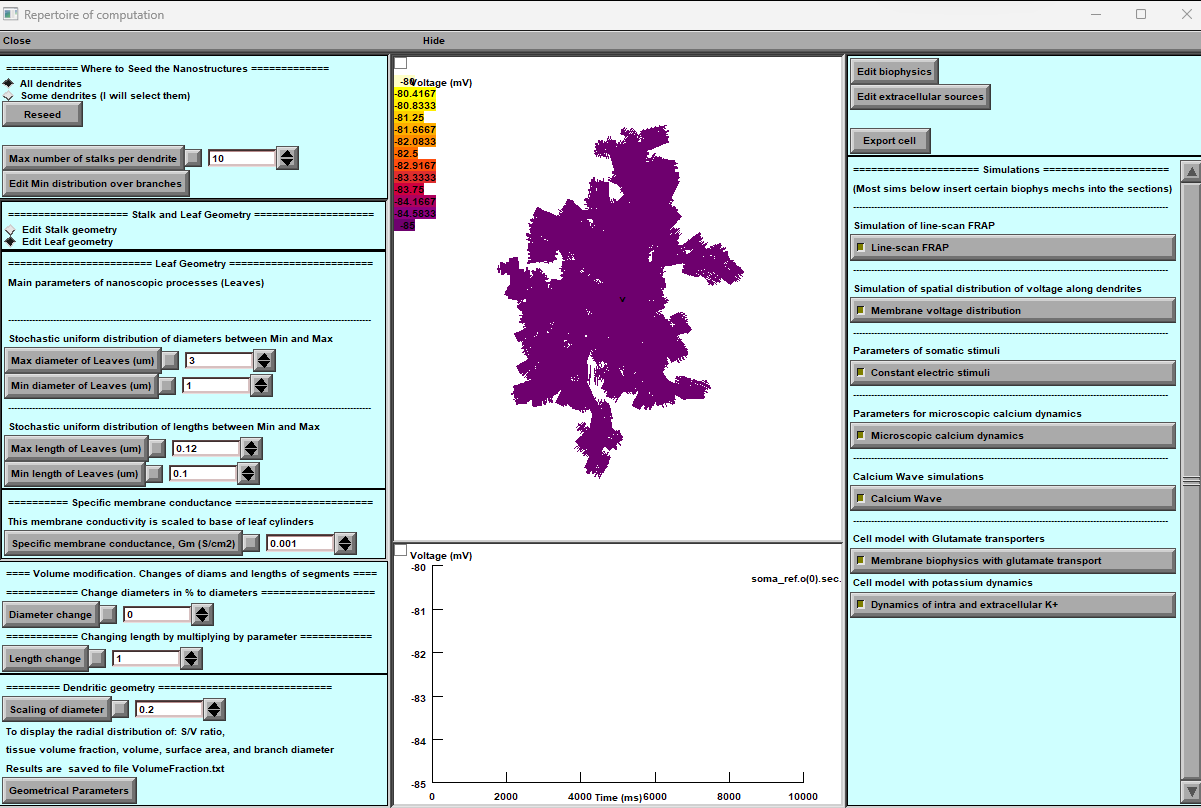Open the Close menu item

(x=17, y=41)
